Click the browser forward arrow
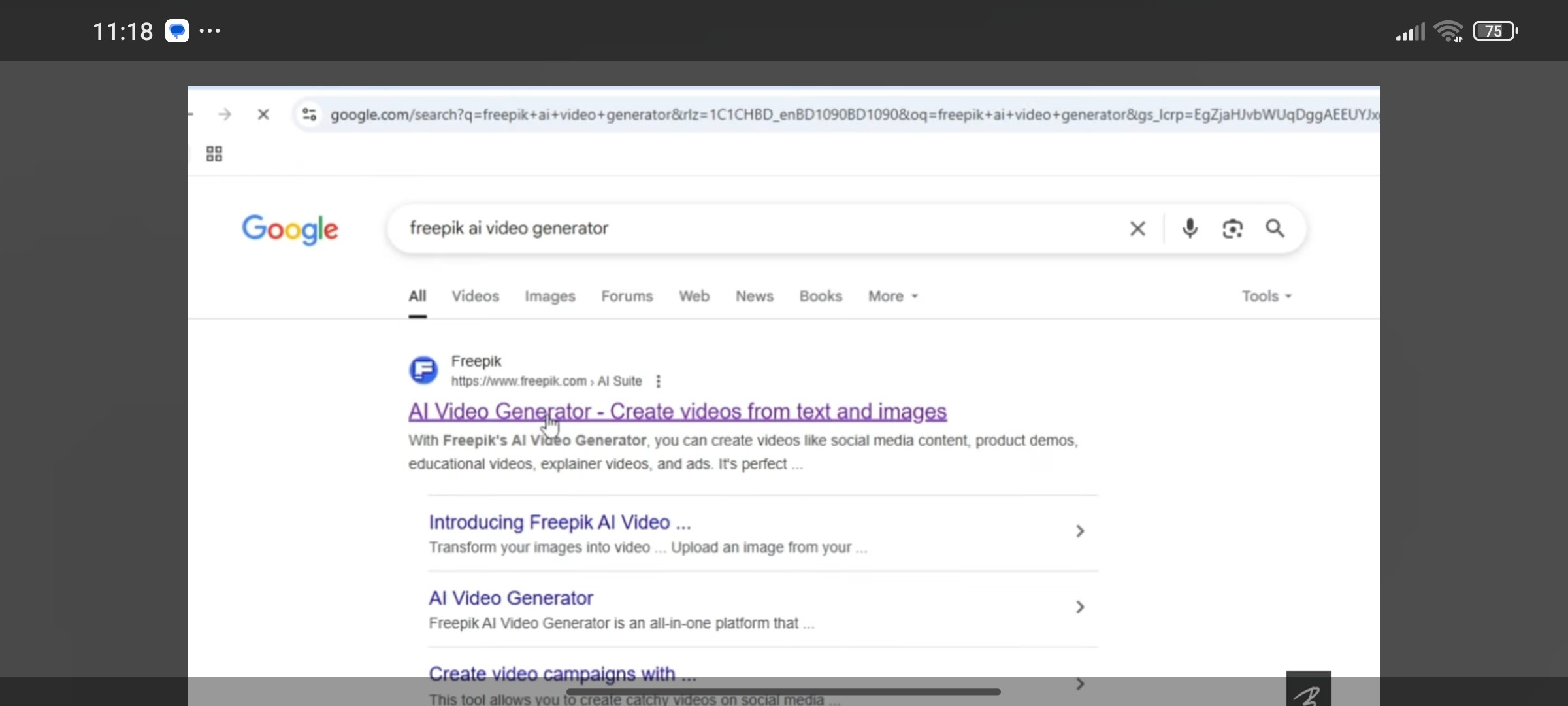 [x=225, y=114]
